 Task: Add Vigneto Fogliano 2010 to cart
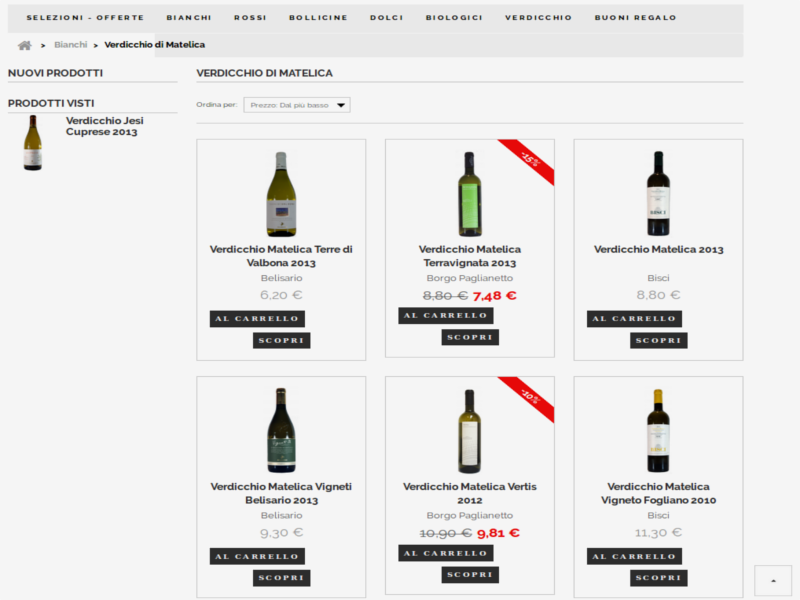pyautogui.click(x=634, y=556)
